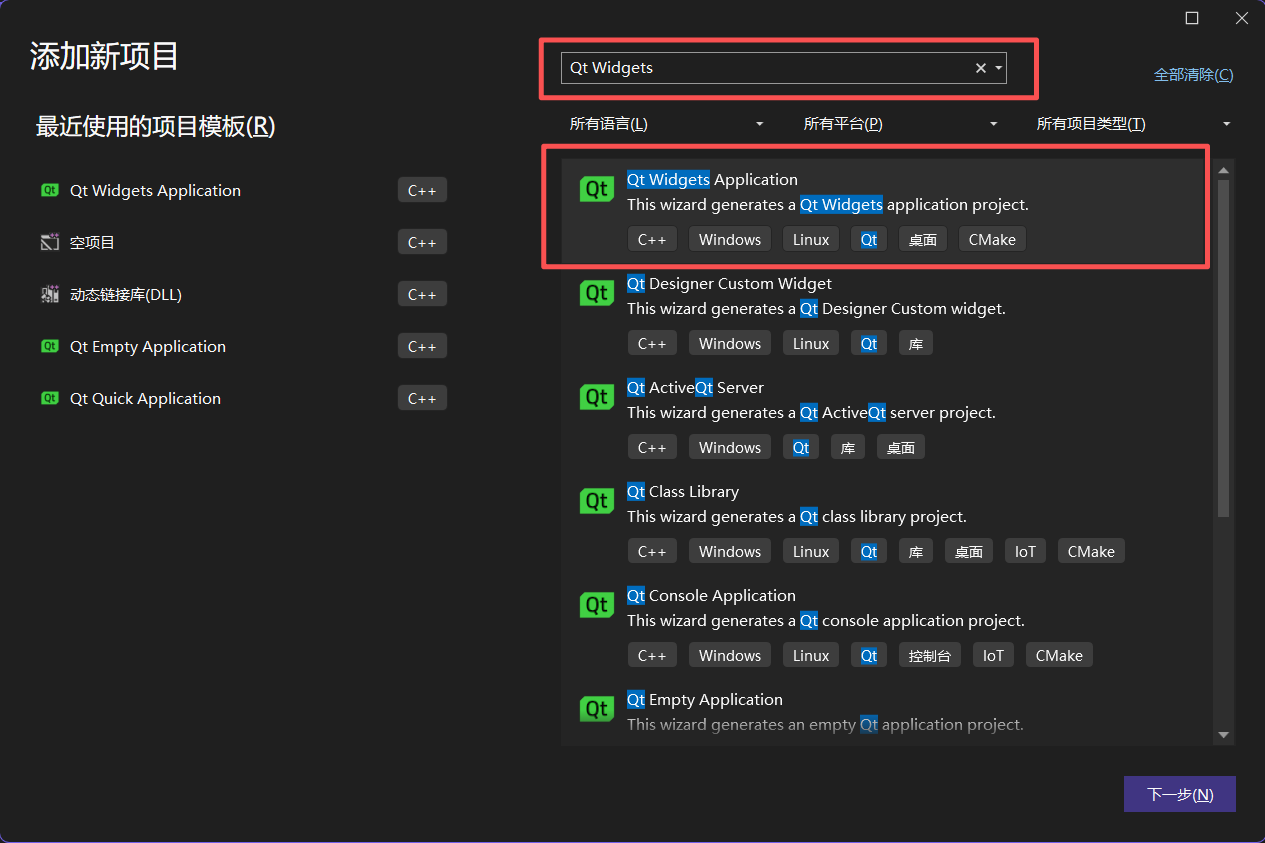
Task: Click CMake tag on Qt Class Library
Action: pyautogui.click(x=1091, y=551)
